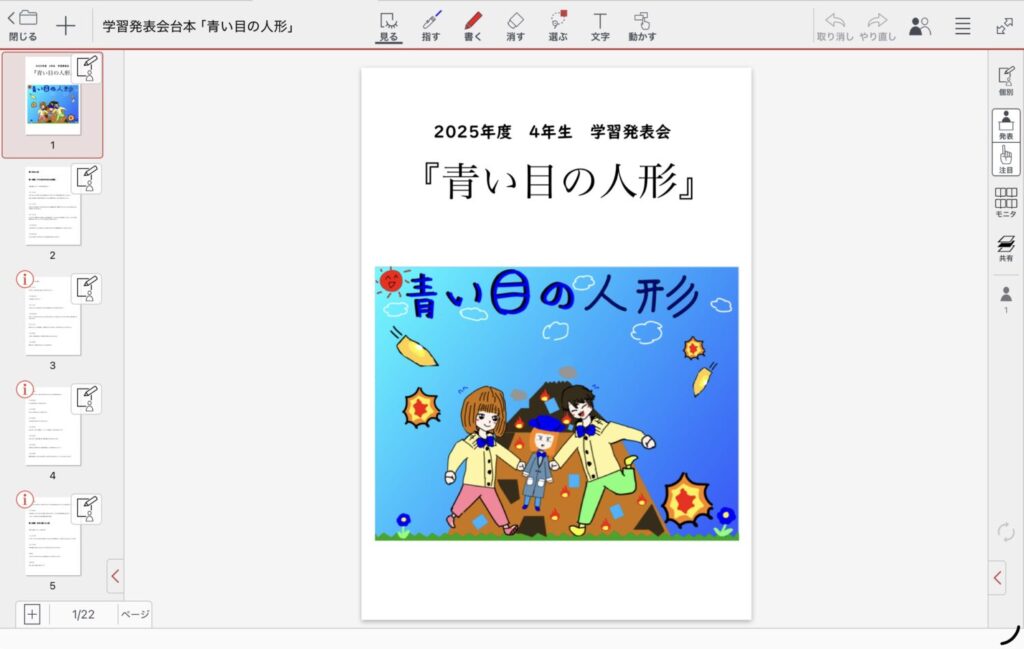Choose the 文字 text tool
This screenshot has height=649, width=1024.
(x=600, y=26)
